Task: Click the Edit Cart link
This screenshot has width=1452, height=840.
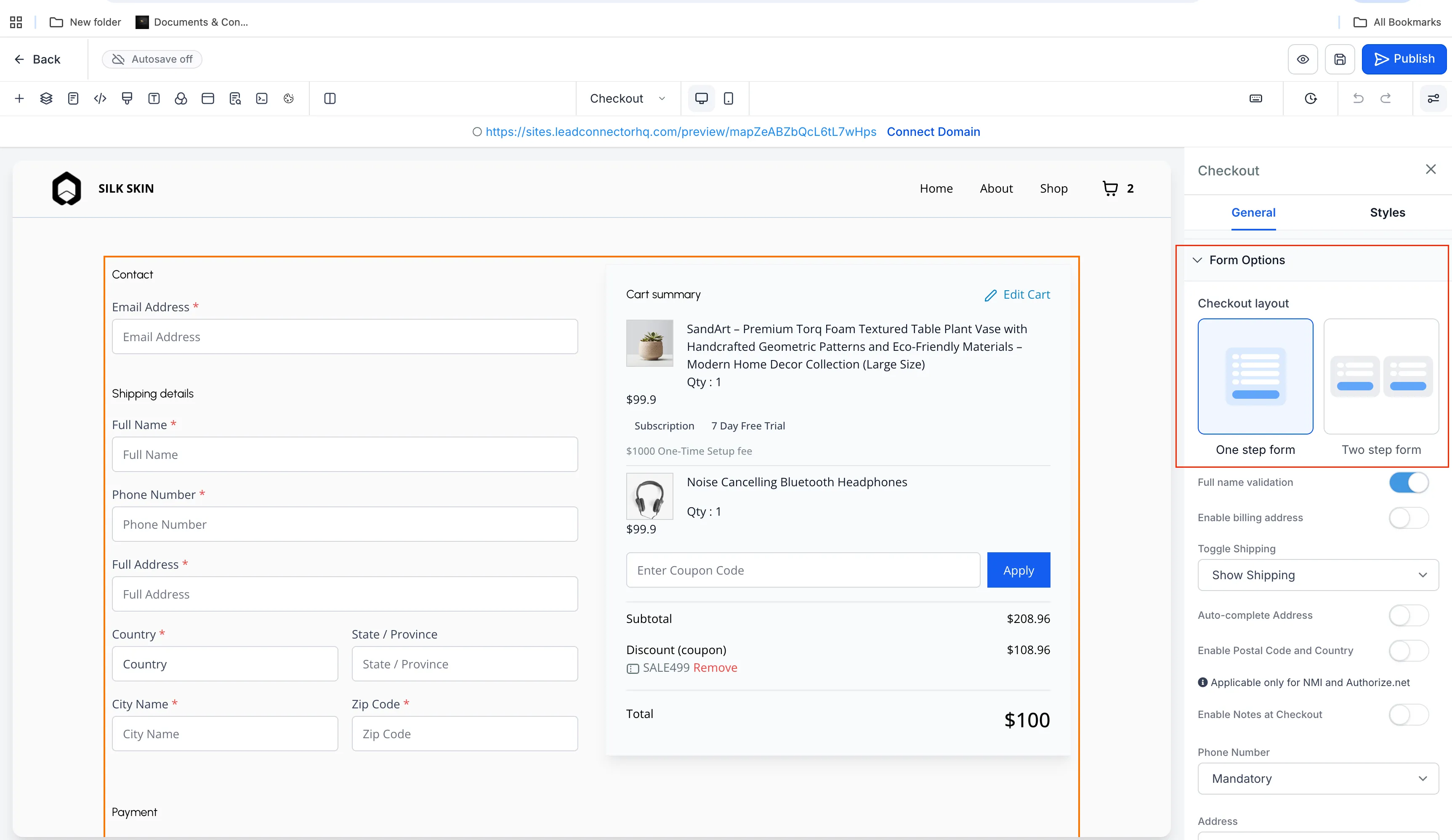Action: click(1017, 295)
